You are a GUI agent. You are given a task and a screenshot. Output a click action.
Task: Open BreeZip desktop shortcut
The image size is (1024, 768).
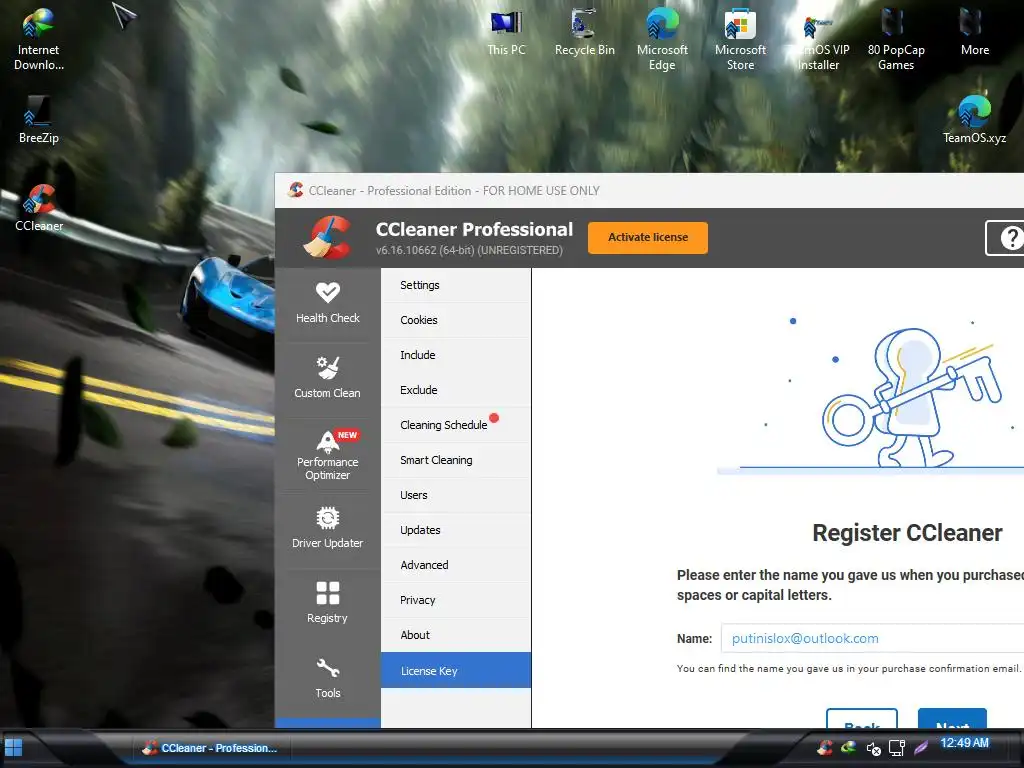(x=39, y=120)
